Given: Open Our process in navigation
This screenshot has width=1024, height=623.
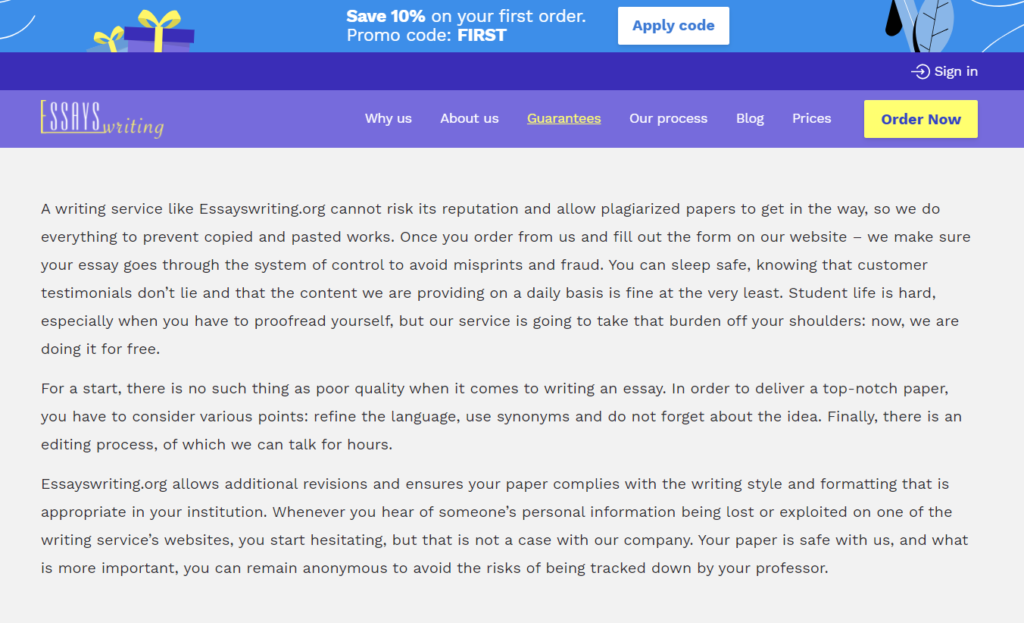Looking at the screenshot, I should pyautogui.click(x=668, y=118).
